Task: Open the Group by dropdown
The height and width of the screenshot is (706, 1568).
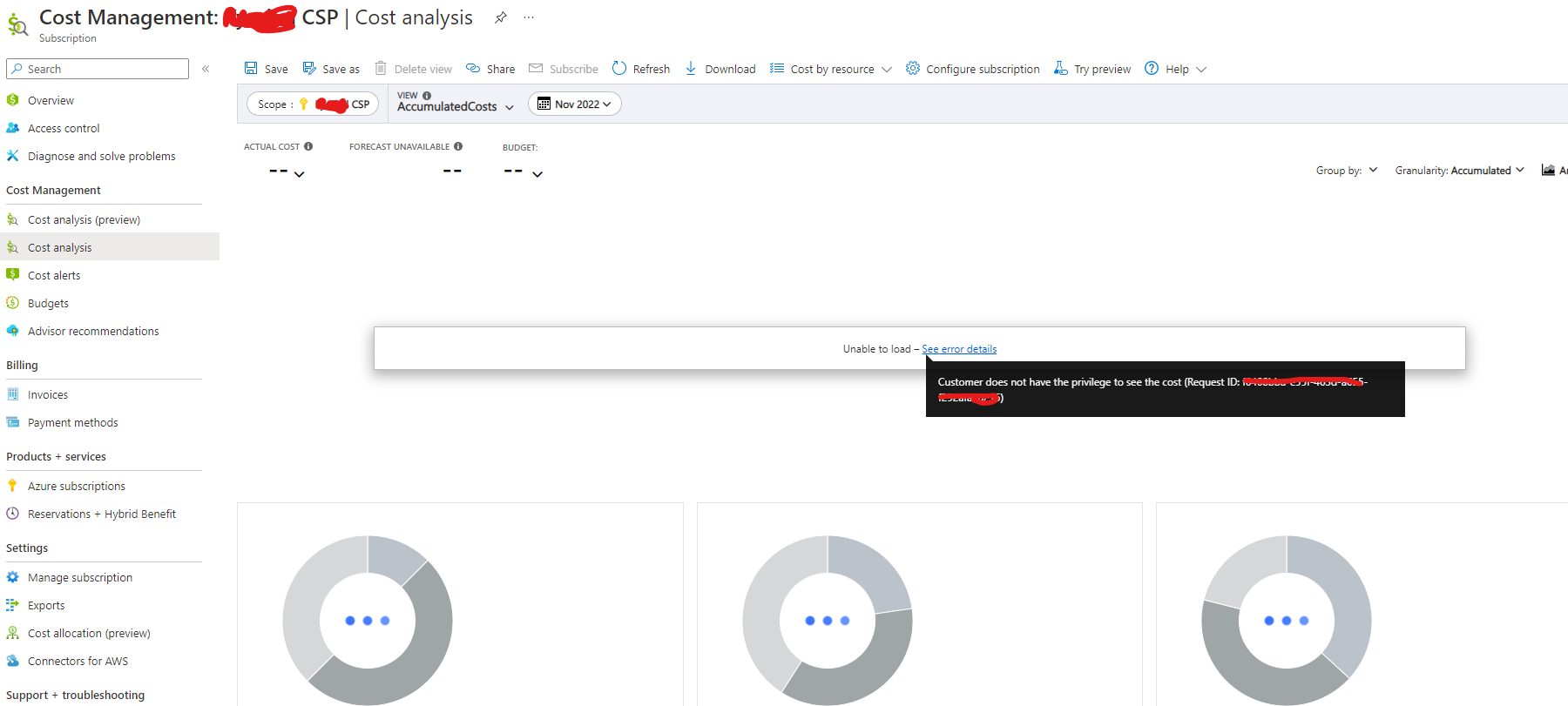Action: click(x=1347, y=171)
